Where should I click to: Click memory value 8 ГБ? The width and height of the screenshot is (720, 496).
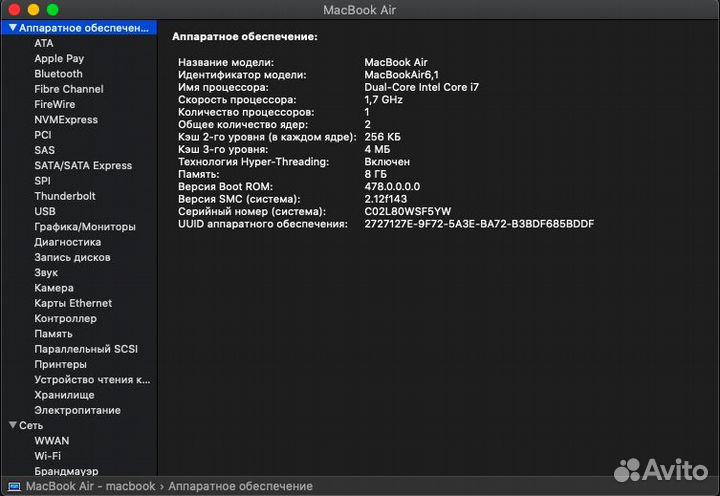point(375,174)
